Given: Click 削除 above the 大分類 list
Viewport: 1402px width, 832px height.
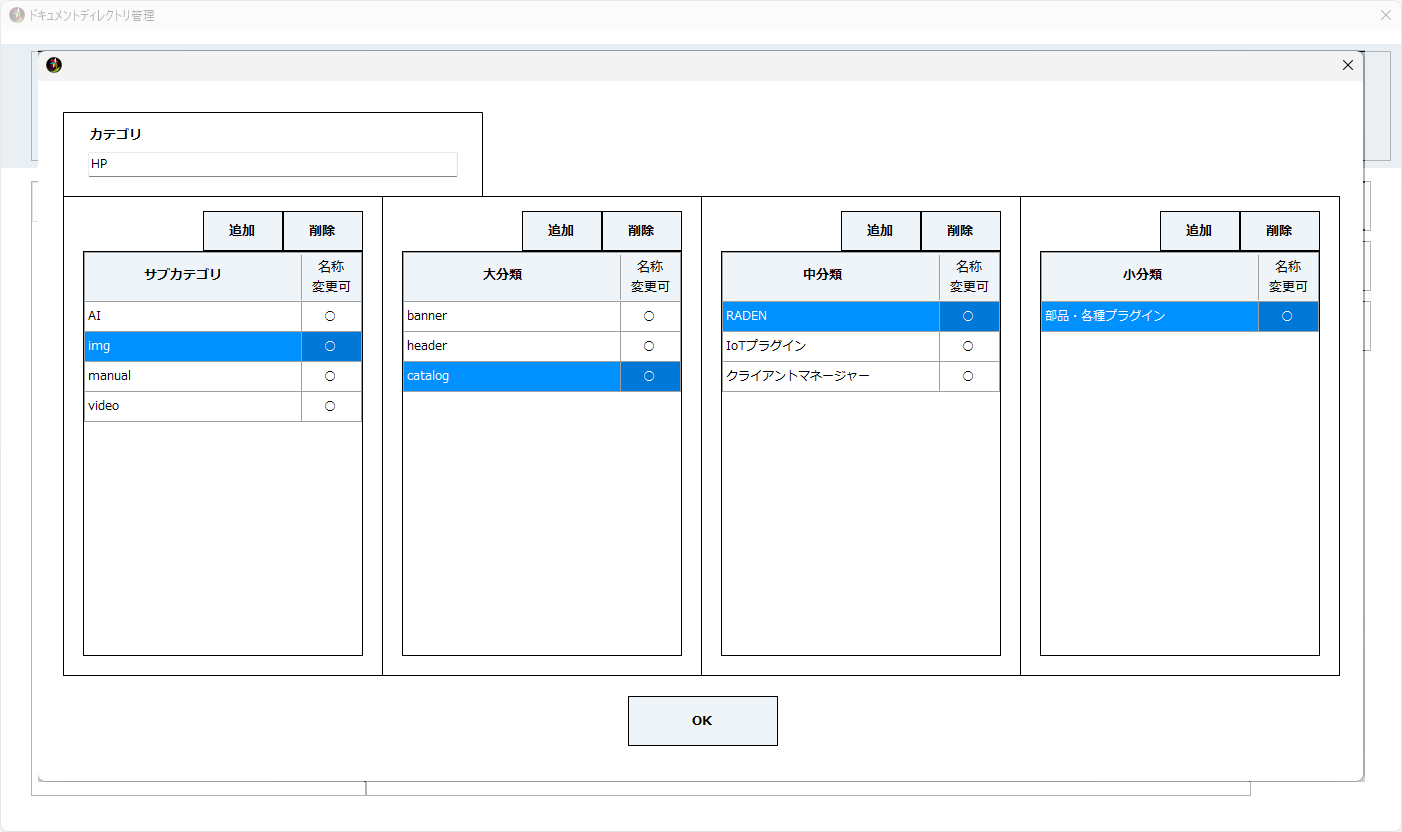Looking at the screenshot, I should [642, 231].
